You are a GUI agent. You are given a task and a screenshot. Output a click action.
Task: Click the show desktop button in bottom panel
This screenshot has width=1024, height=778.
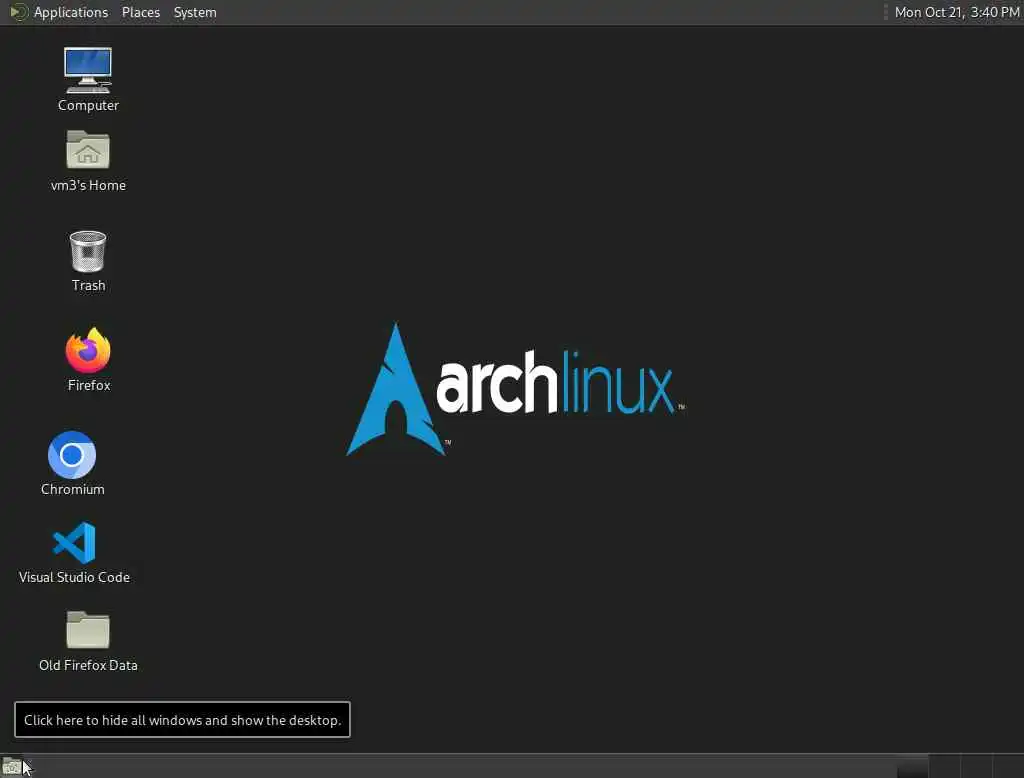12,767
